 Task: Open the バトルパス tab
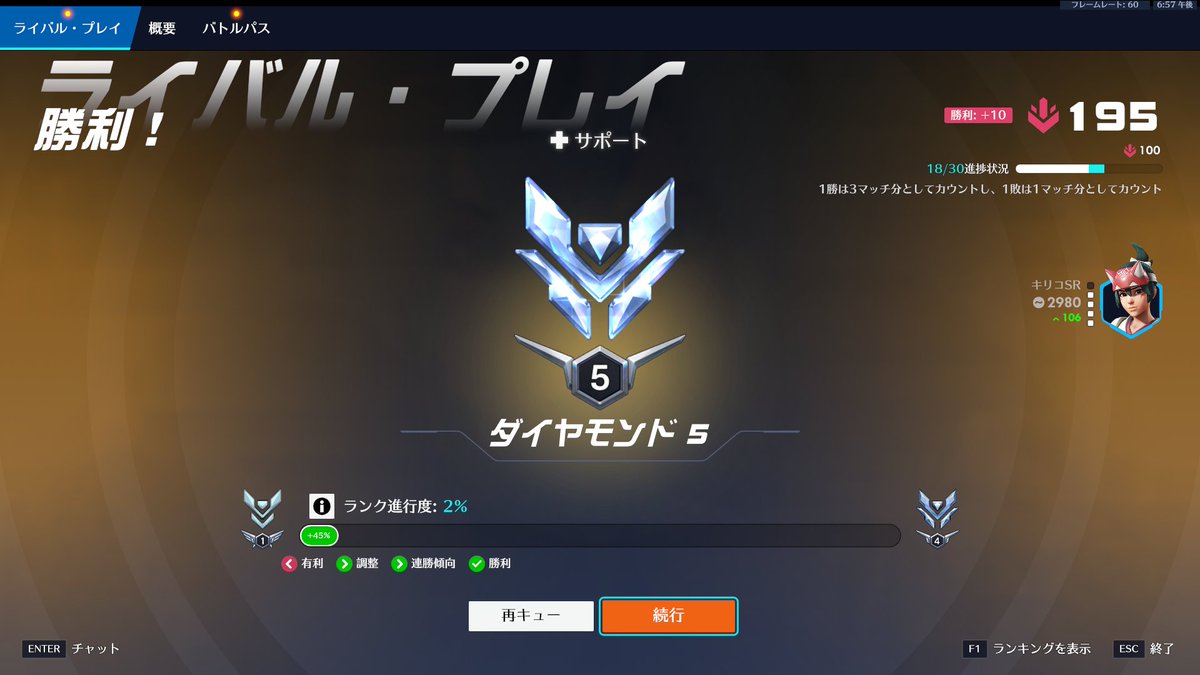point(236,28)
